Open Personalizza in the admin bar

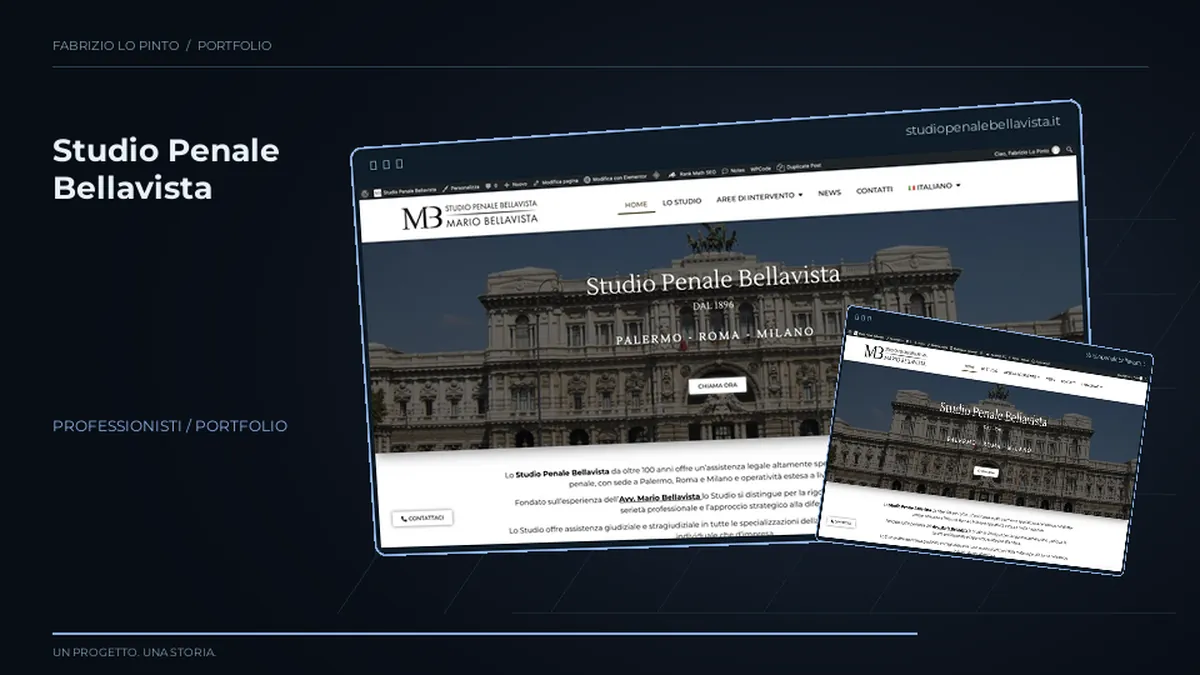click(461, 187)
